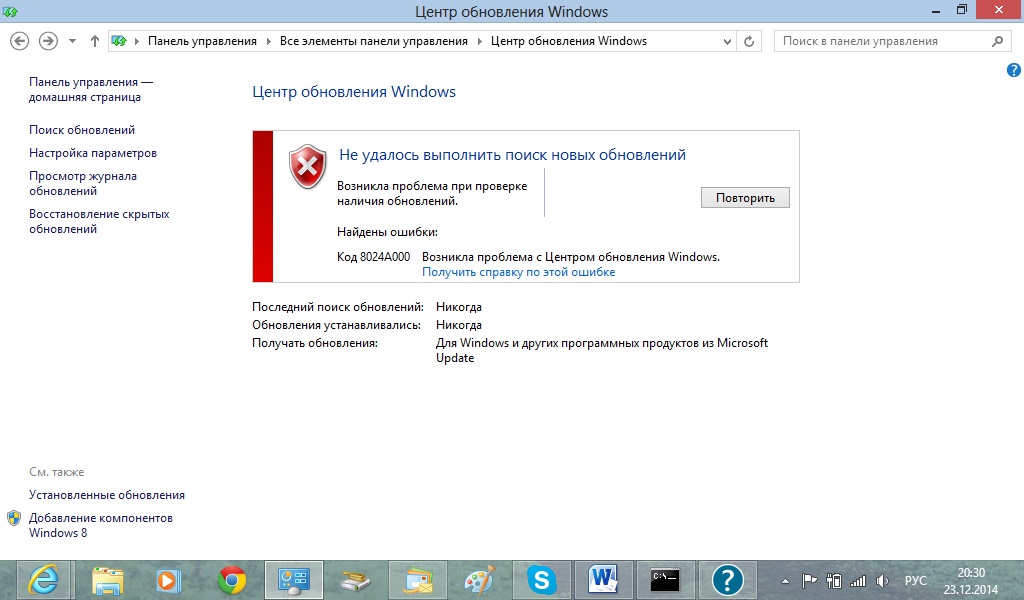The height and width of the screenshot is (600, 1024).
Task: Go forward with the navigation arrow
Action: (48, 41)
